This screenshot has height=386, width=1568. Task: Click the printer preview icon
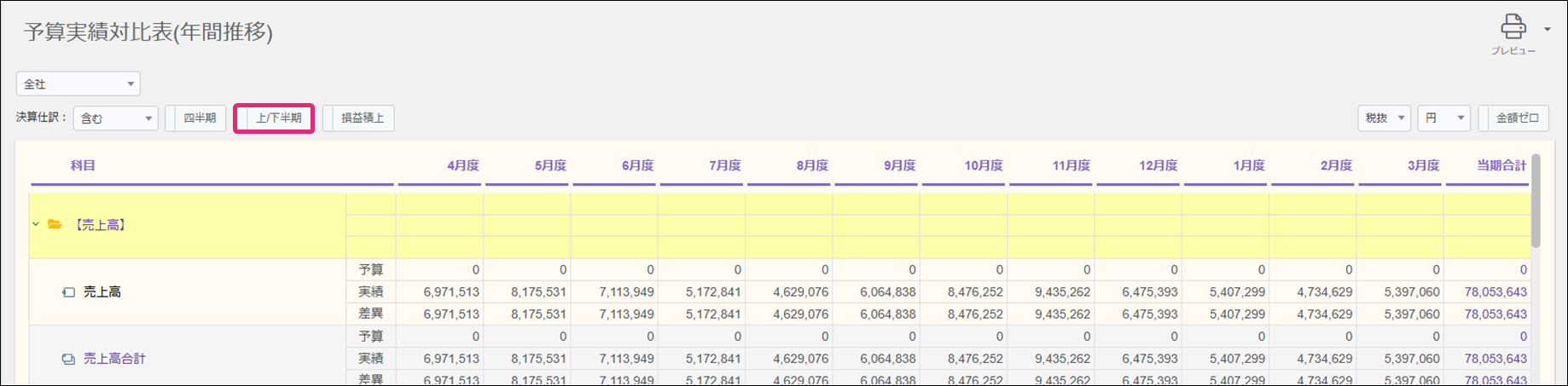[1513, 27]
